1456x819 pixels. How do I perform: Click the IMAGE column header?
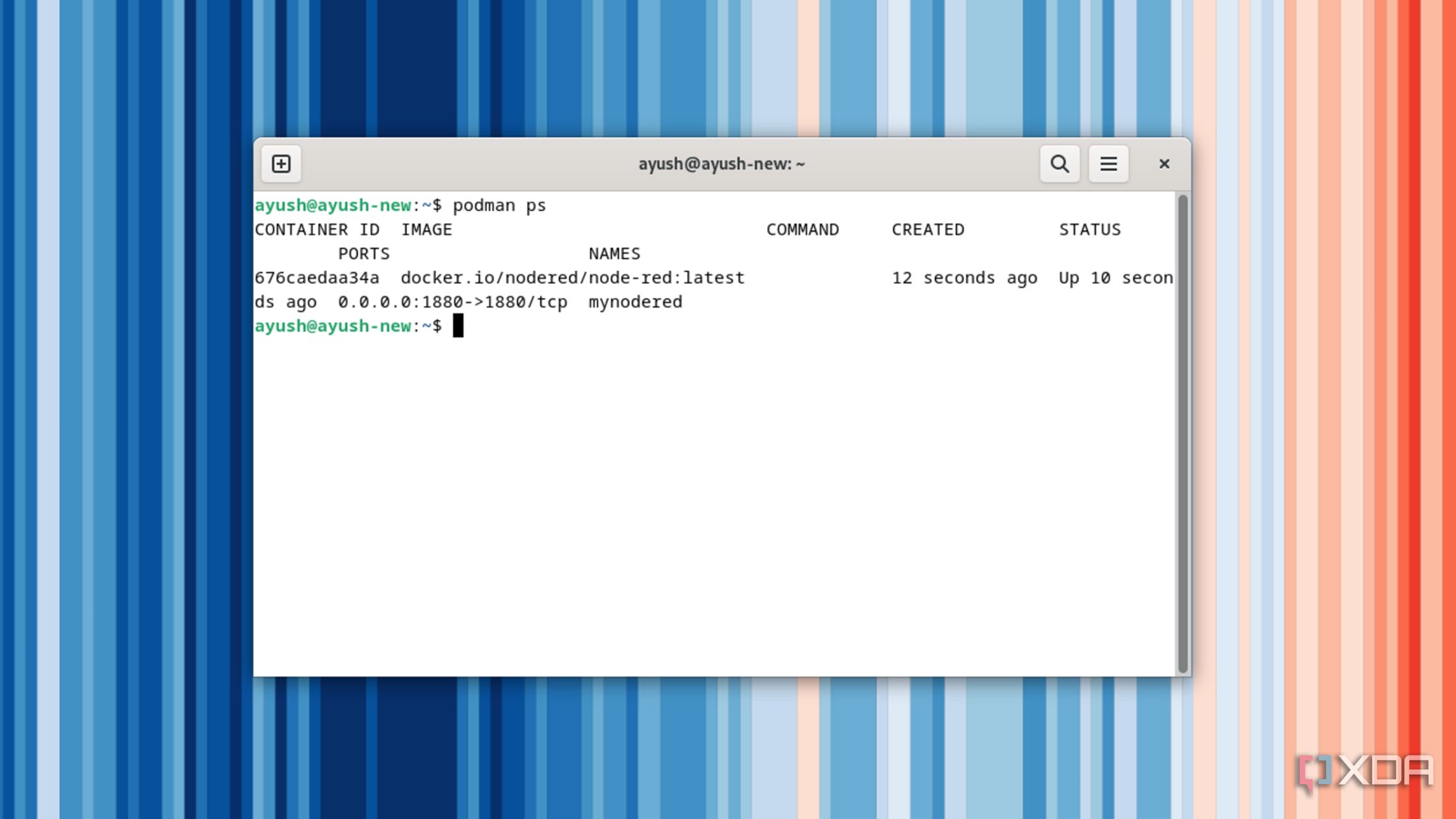(426, 229)
